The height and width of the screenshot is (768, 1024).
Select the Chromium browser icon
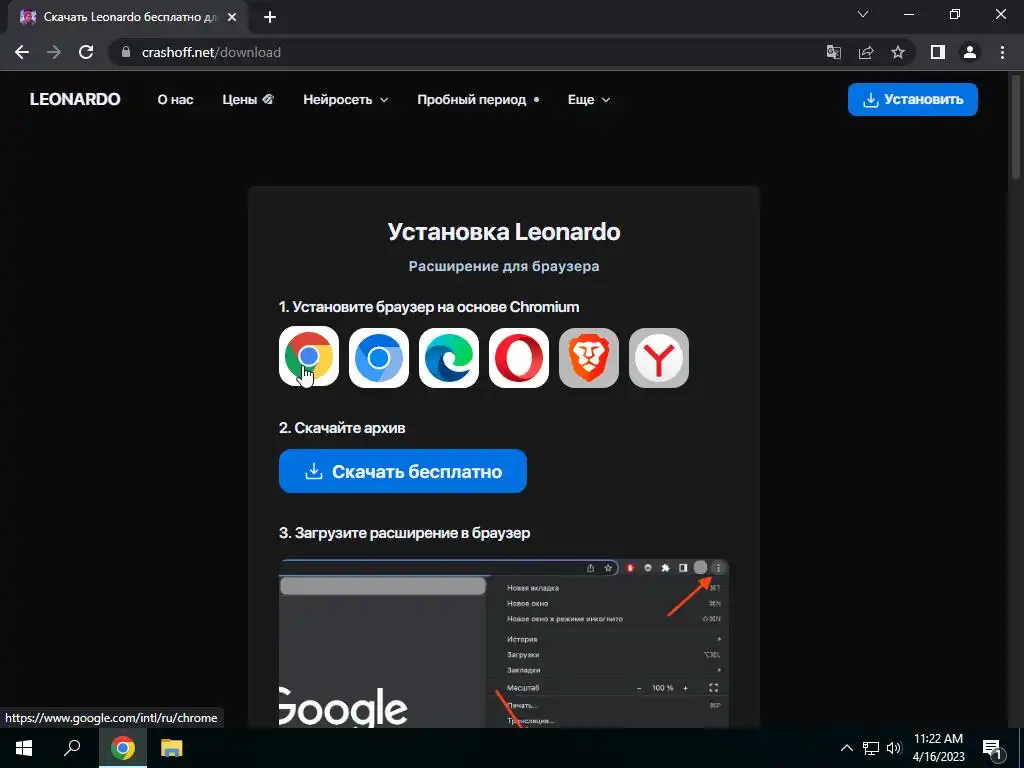pos(379,357)
